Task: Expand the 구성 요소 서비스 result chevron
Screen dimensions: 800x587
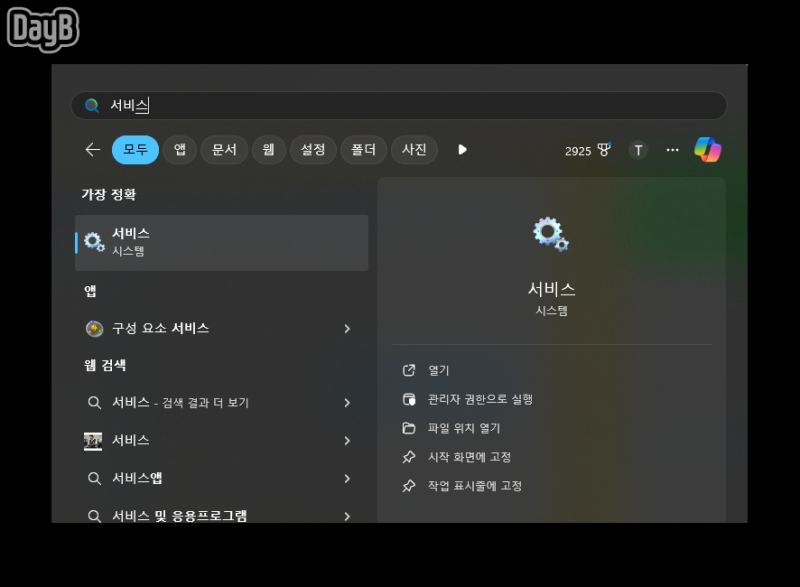Action: click(x=347, y=328)
